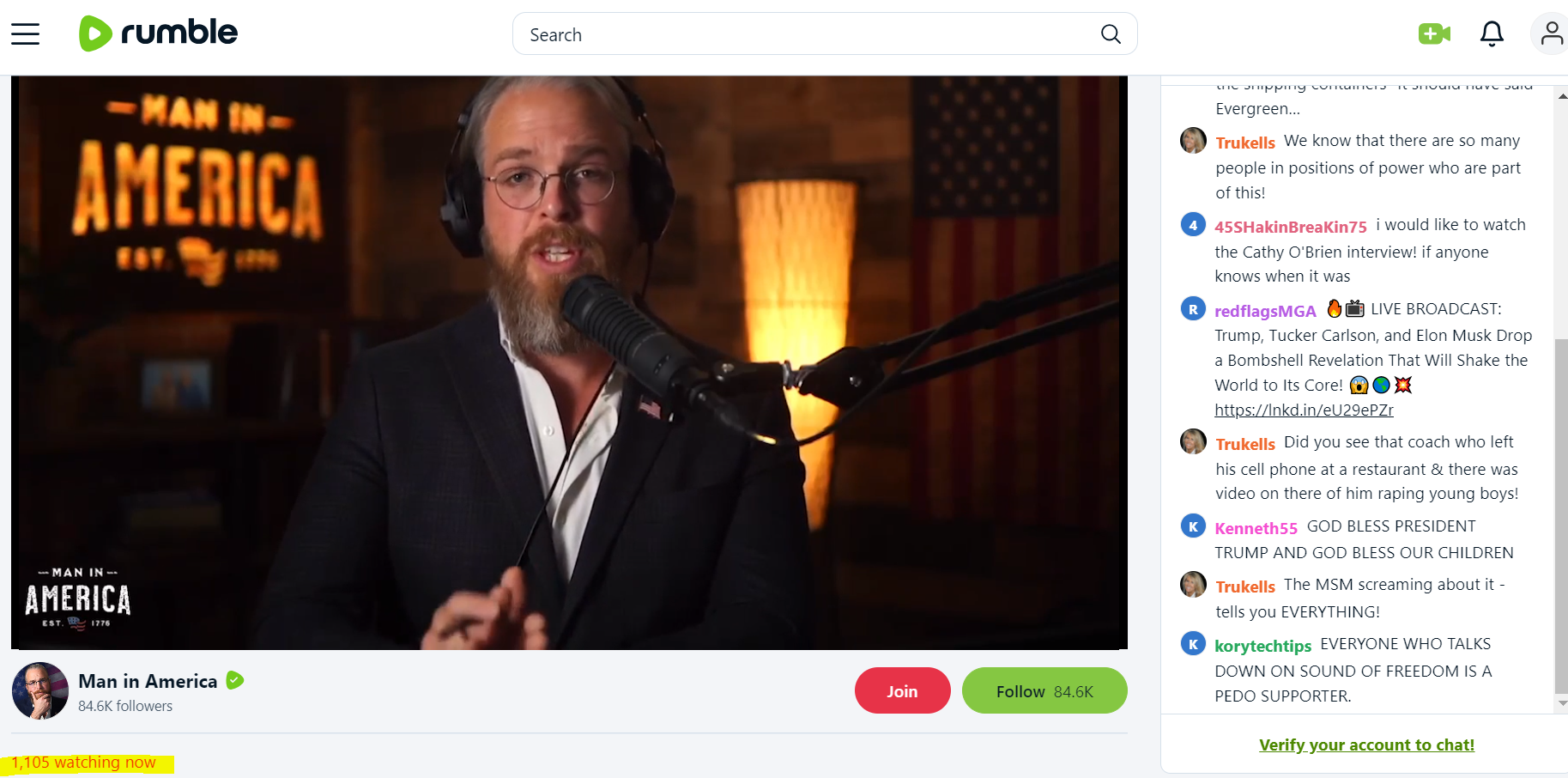
Task: Open the user account profile icon
Action: tap(1550, 33)
